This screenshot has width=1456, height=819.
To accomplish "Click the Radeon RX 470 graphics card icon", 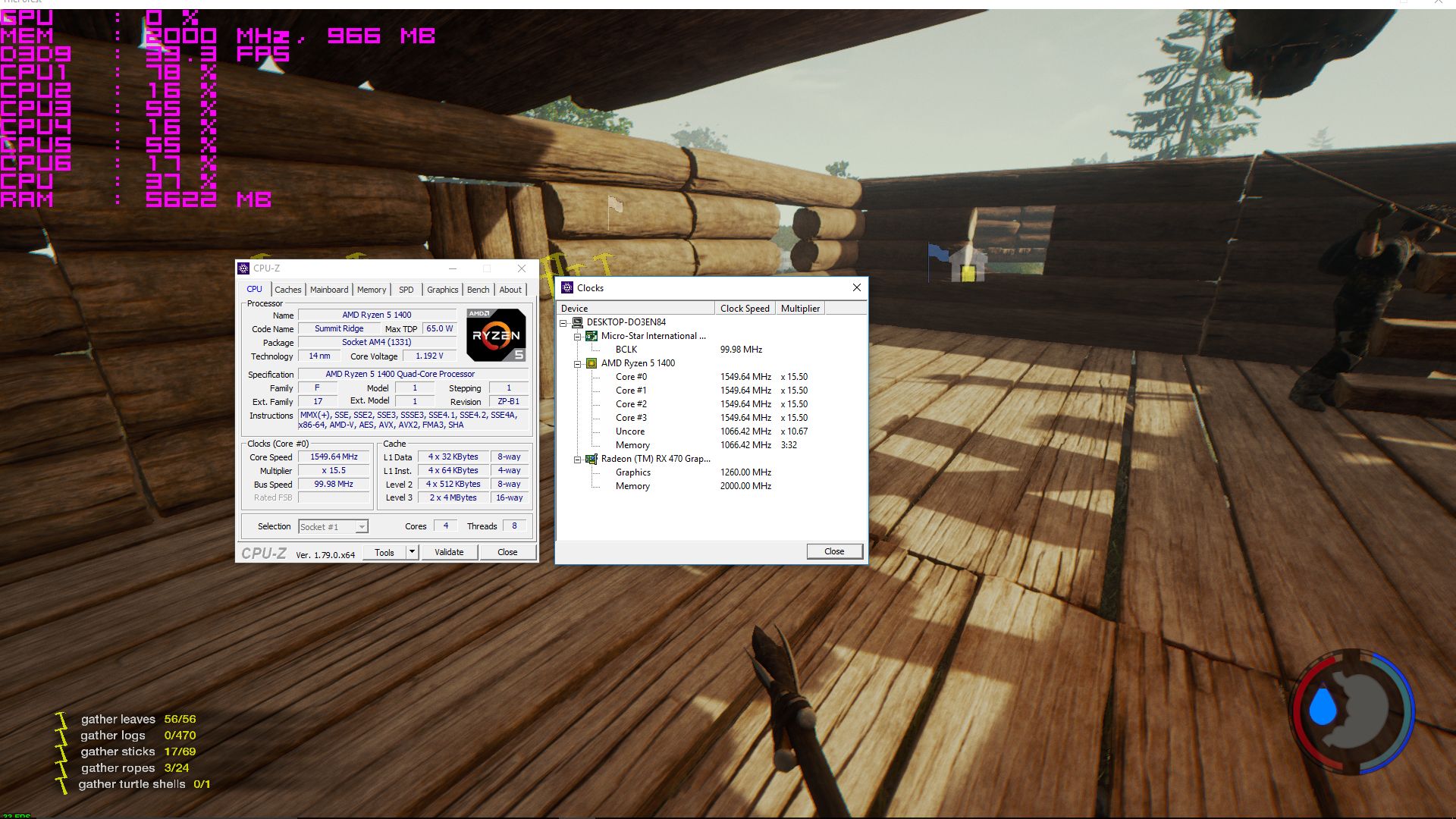I will (591, 459).
